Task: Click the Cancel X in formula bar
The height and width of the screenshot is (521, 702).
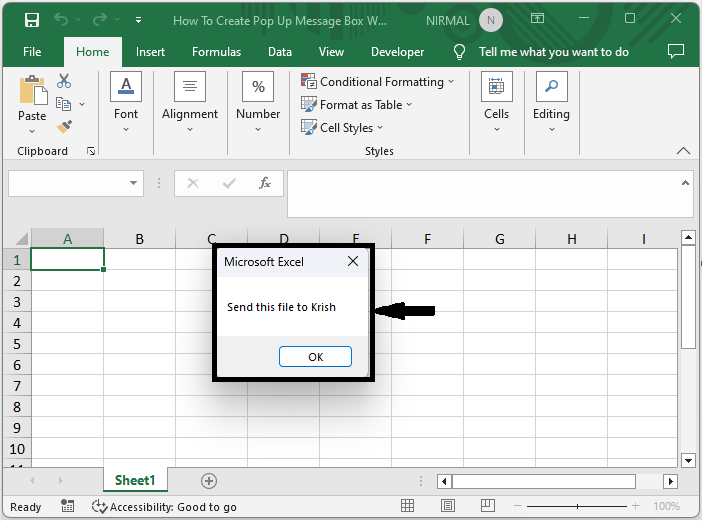Action: point(193,183)
